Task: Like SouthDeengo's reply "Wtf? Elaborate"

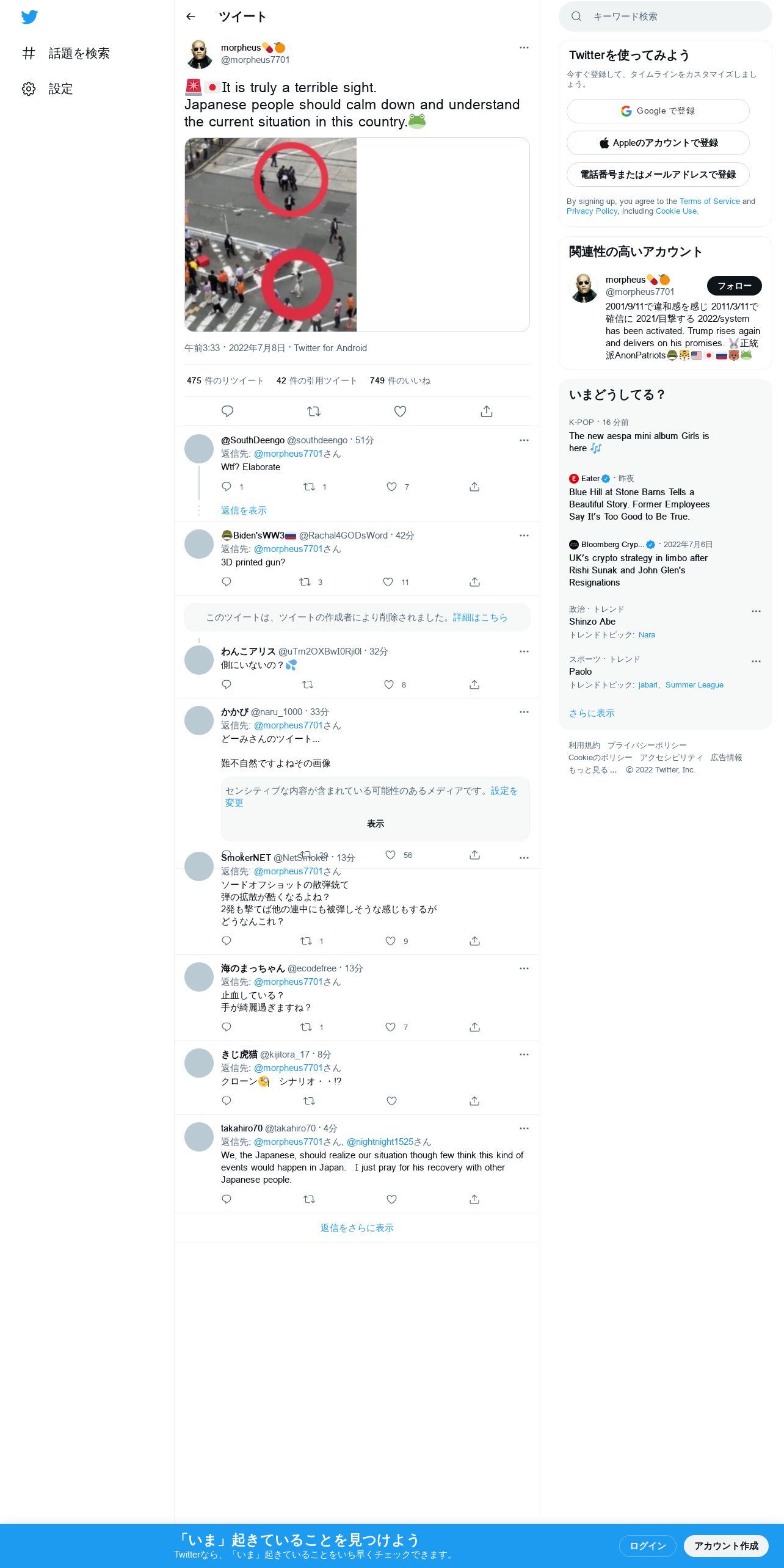Action: coord(392,487)
